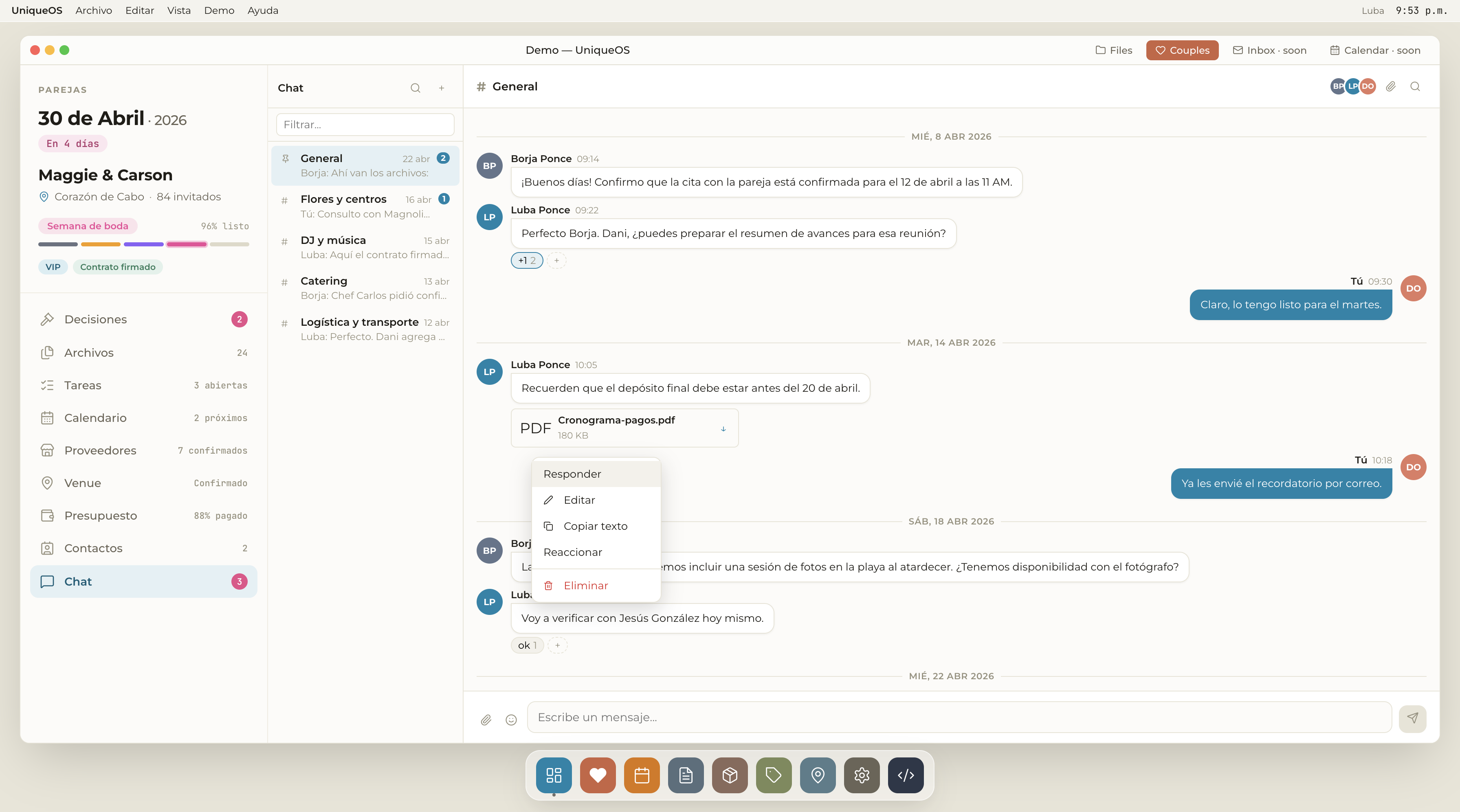
Task: Open emoji picker in message composer
Action: click(511, 720)
